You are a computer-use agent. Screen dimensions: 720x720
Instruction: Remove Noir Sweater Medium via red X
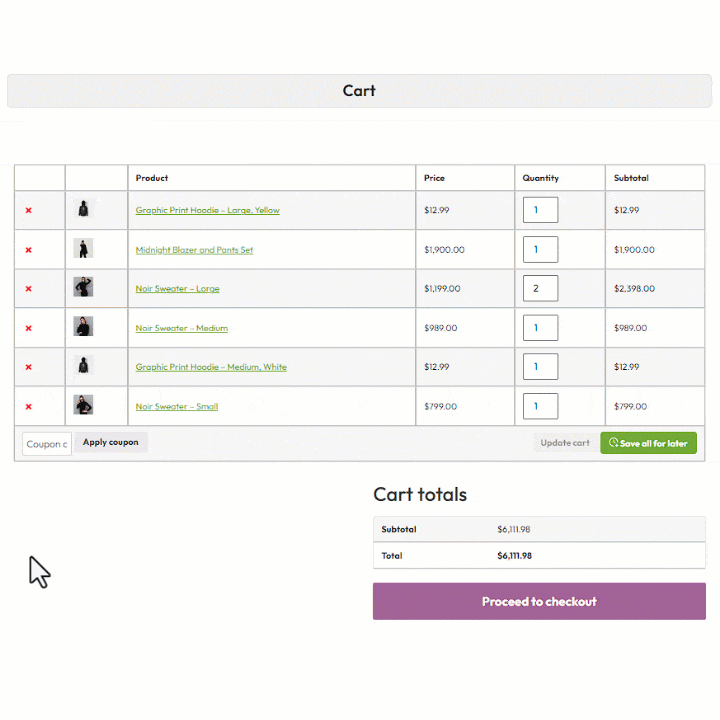28,328
